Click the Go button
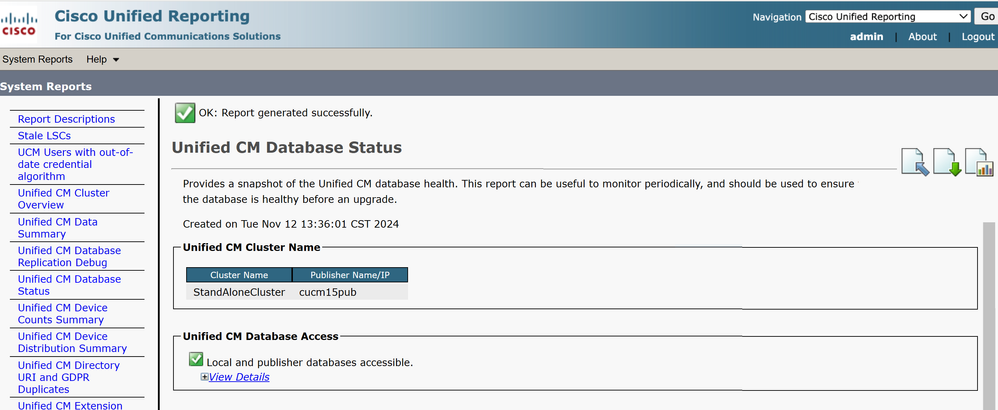 [x=987, y=17]
